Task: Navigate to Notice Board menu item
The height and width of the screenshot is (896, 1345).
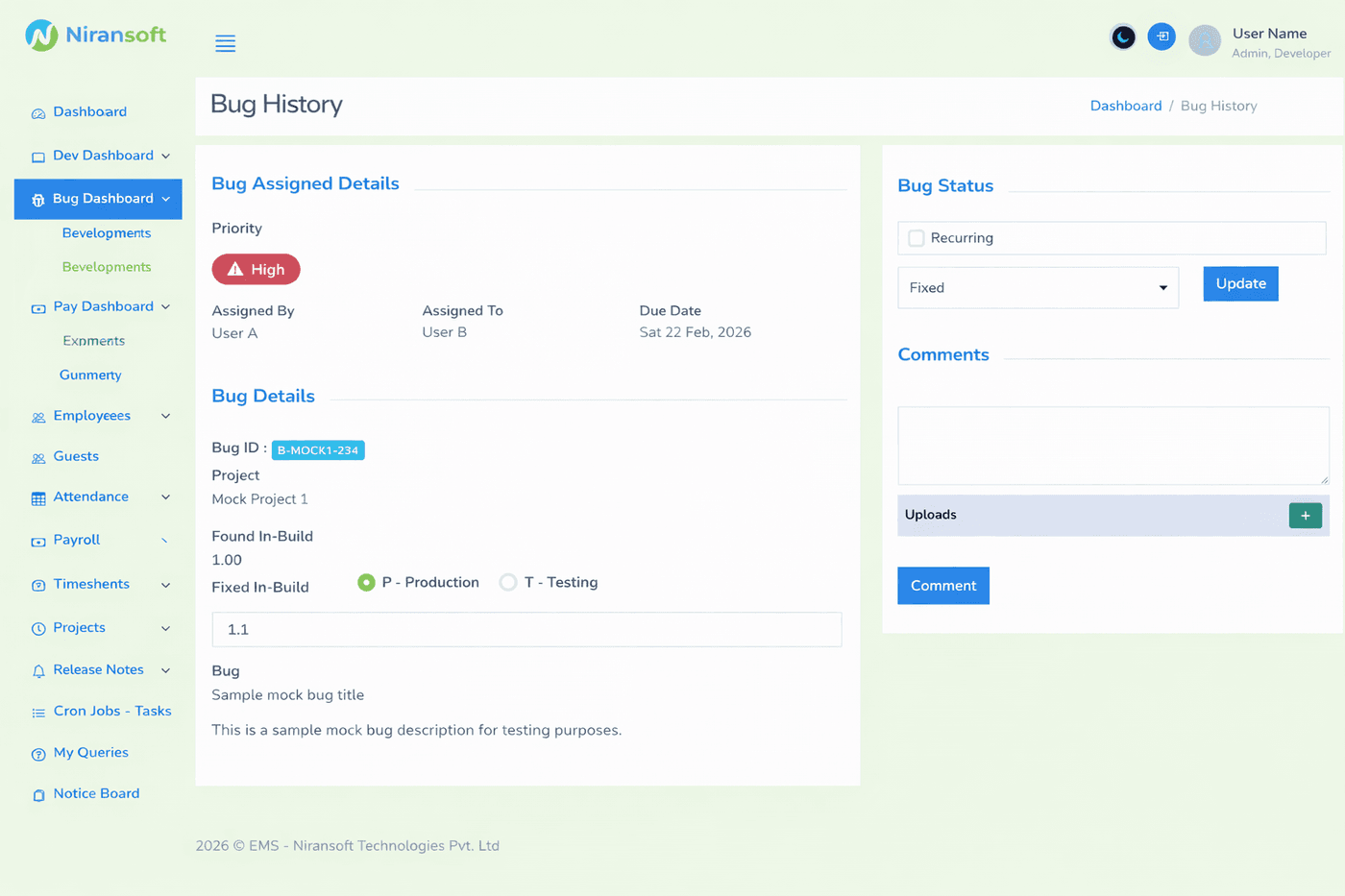Action: [x=93, y=793]
